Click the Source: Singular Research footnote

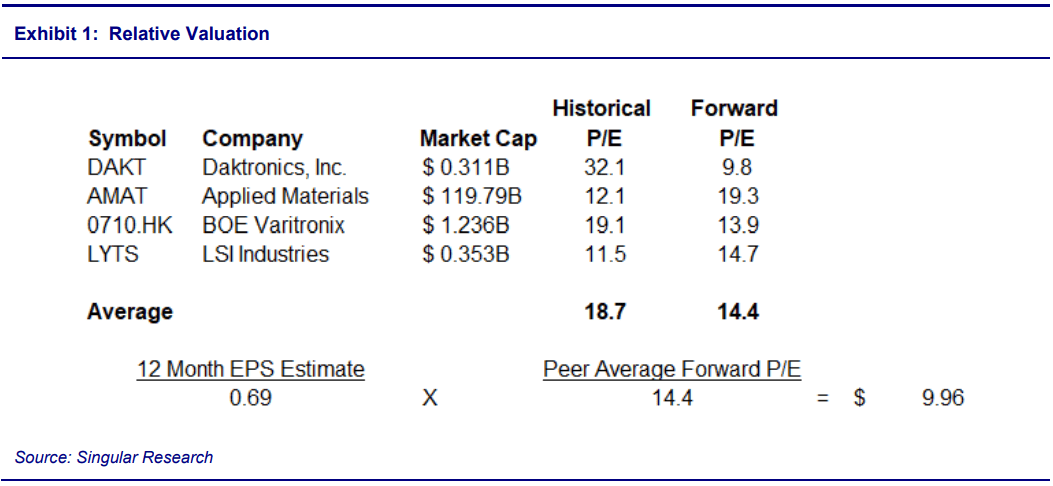114,457
